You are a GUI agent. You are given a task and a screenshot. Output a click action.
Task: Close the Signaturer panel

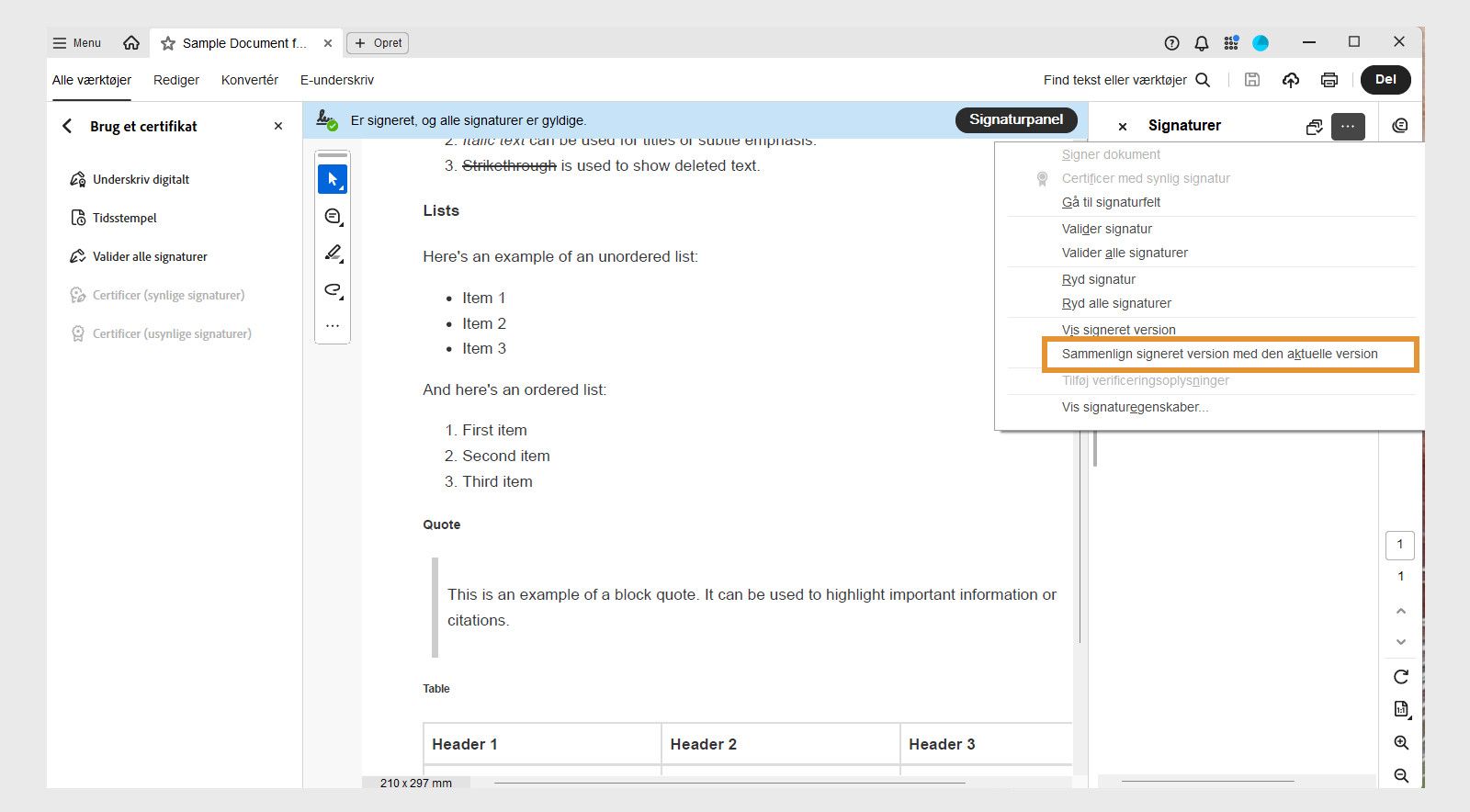point(1122,126)
